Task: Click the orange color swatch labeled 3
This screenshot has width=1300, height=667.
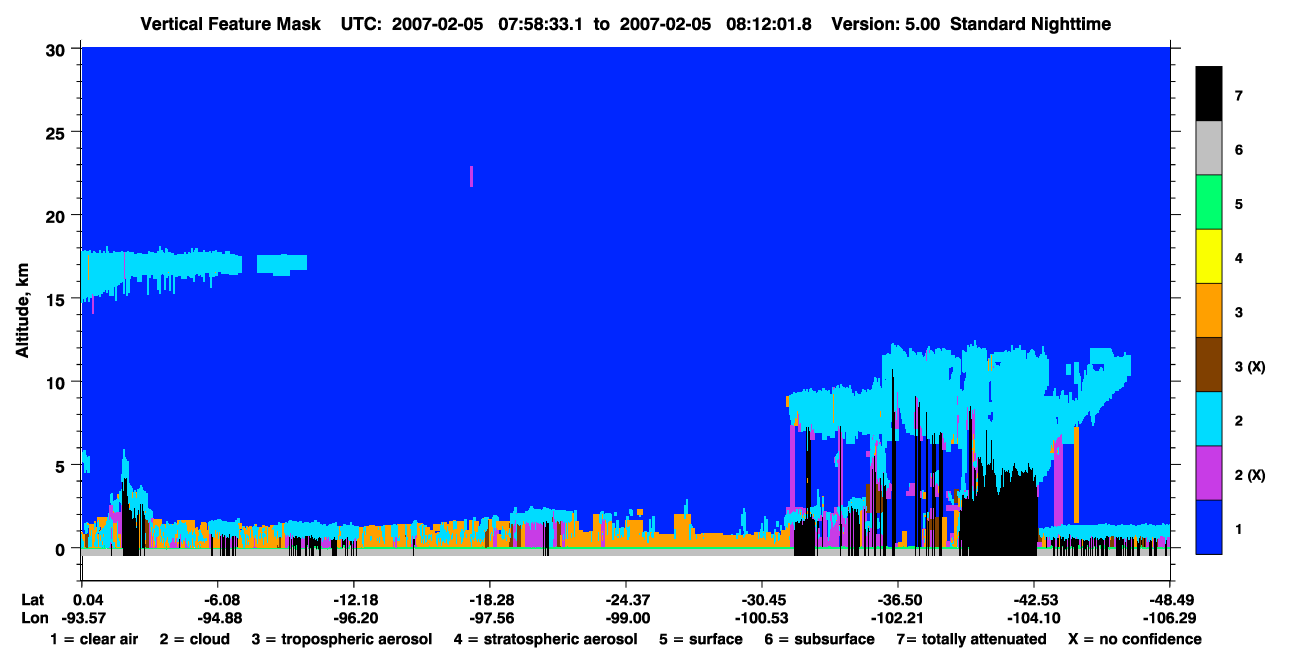Action: (x=1209, y=311)
